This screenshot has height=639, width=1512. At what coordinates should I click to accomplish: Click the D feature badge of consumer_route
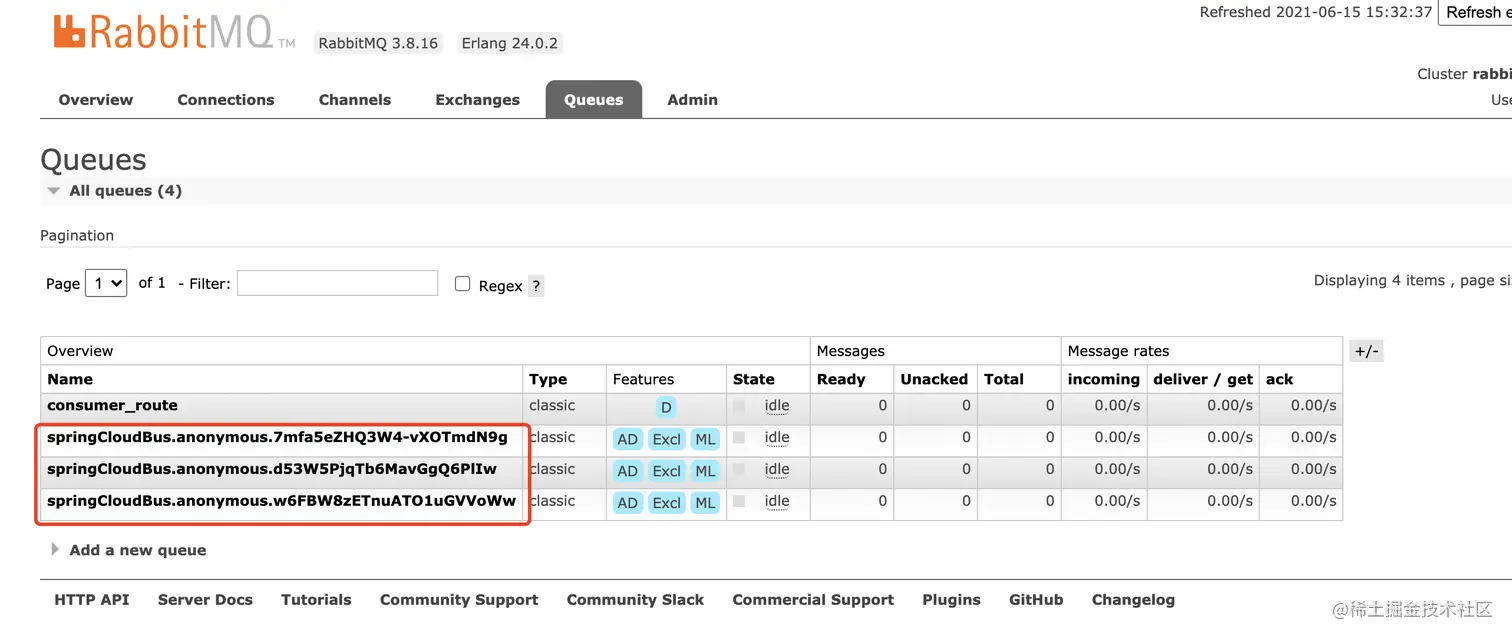[x=666, y=407]
